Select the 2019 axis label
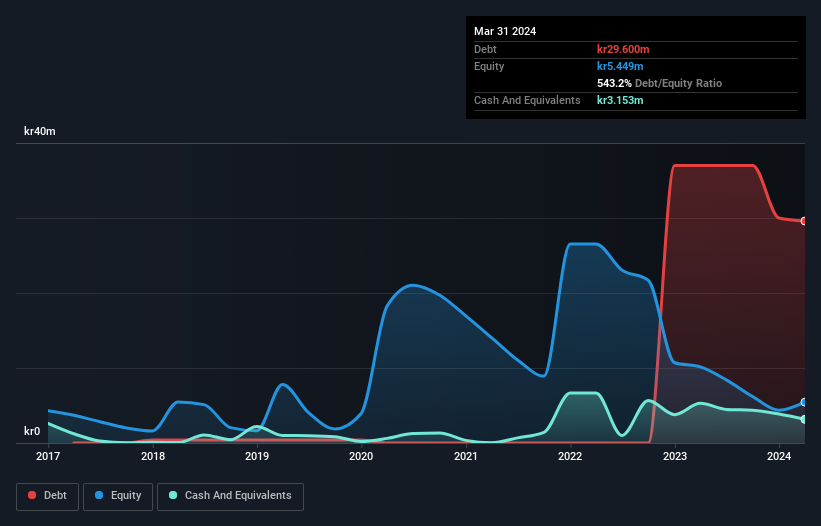Viewport: 821px width, 526px height. (x=257, y=456)
